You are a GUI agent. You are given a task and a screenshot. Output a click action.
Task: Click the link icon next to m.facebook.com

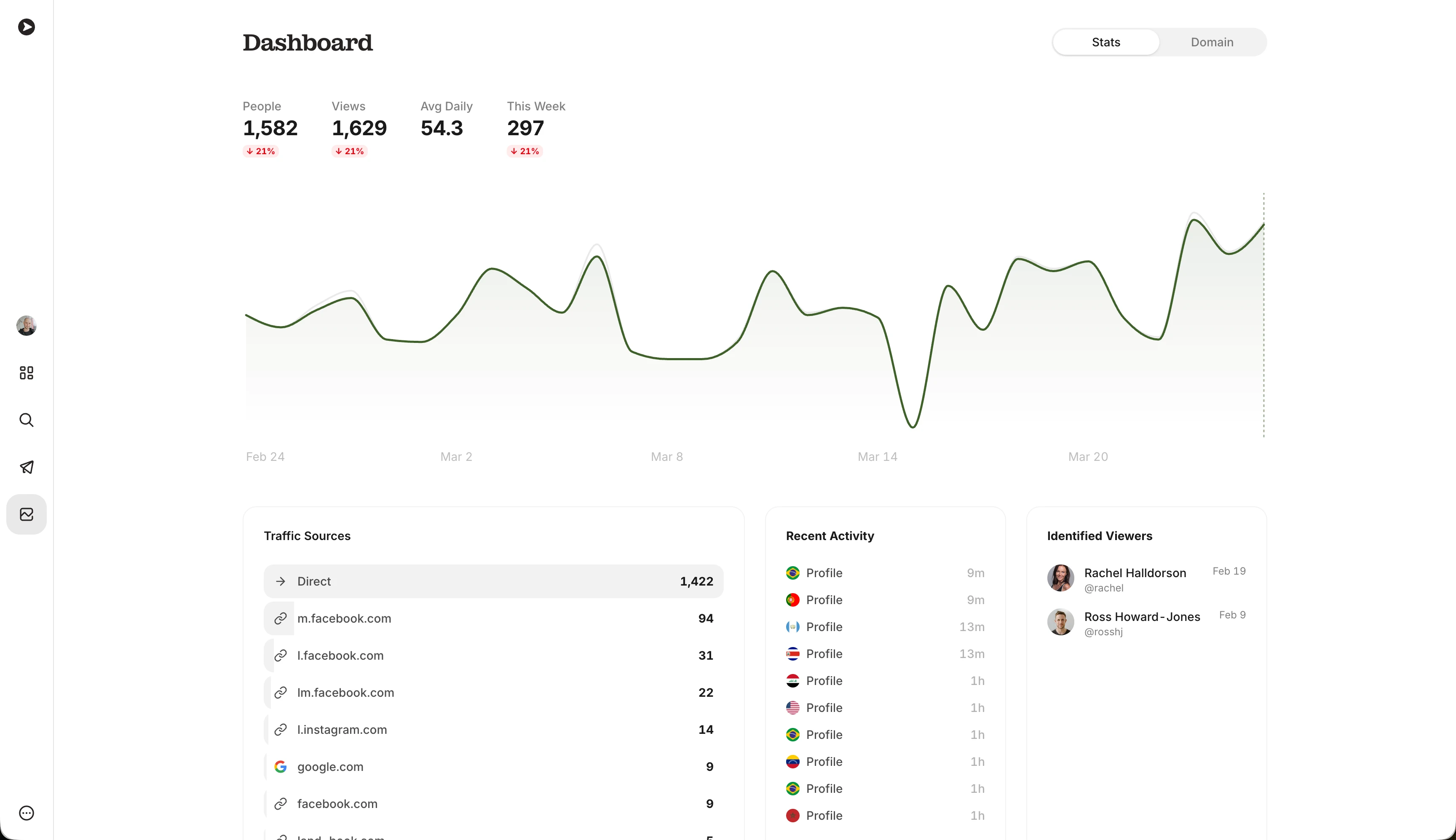[x=280, y=618]
